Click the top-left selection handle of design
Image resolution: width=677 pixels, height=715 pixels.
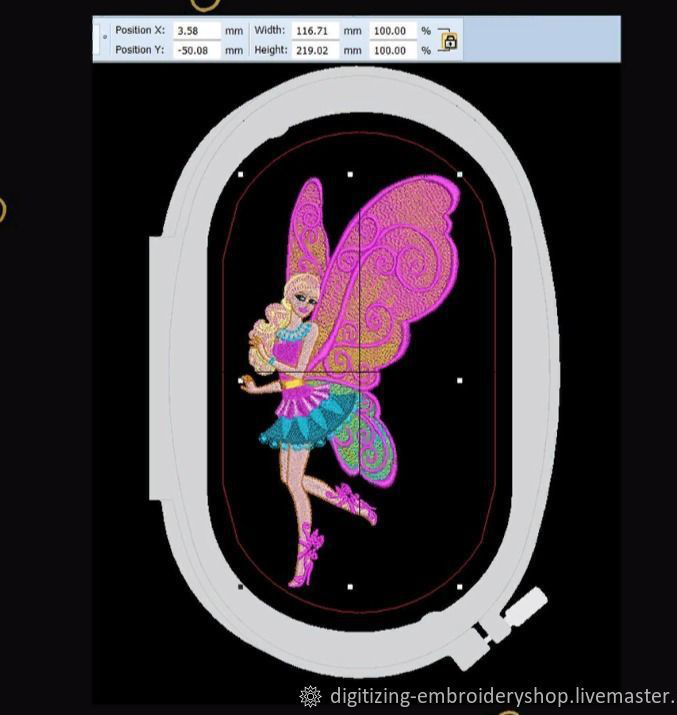(241, 174)
